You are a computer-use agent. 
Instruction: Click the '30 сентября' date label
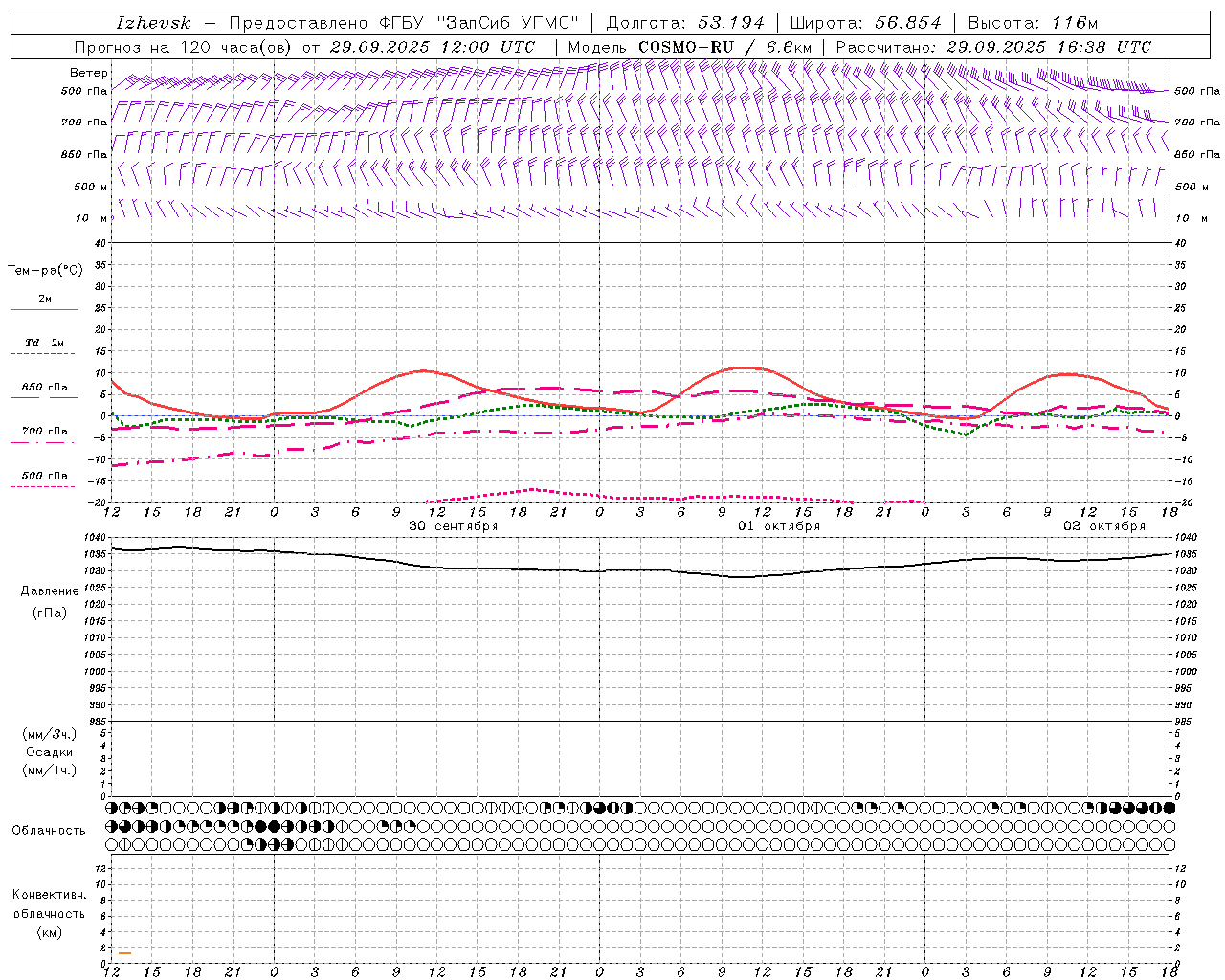coord(454,526)
